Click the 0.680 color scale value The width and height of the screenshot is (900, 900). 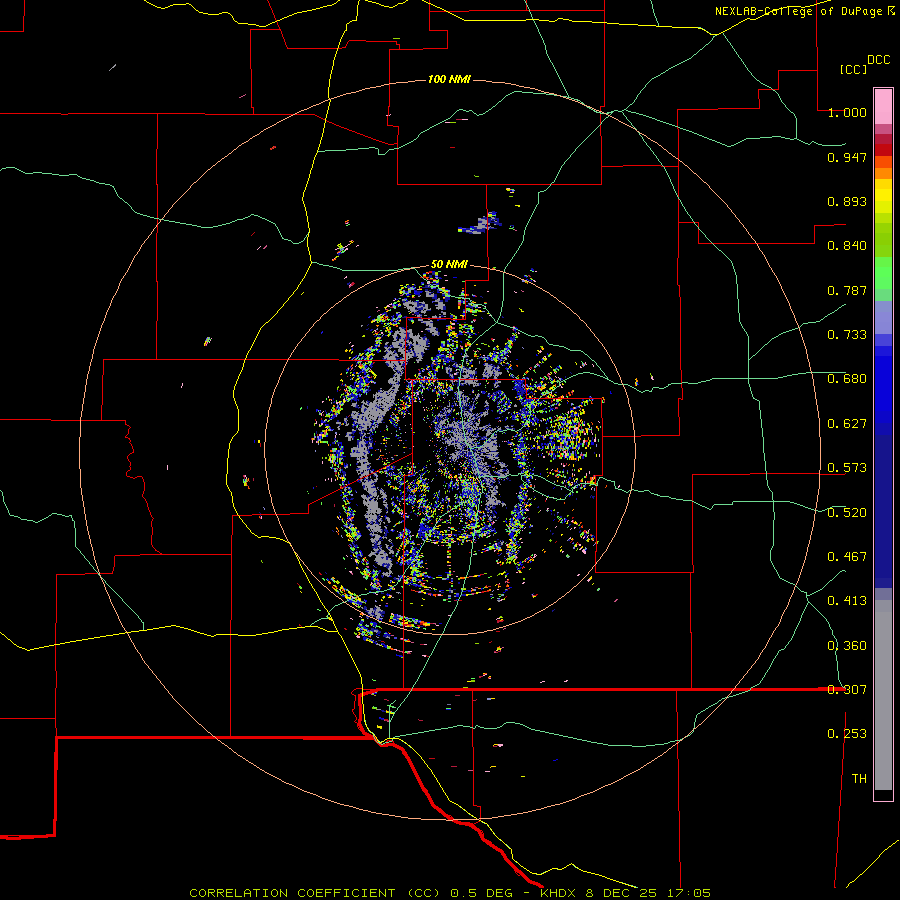(x=847, y=379)
